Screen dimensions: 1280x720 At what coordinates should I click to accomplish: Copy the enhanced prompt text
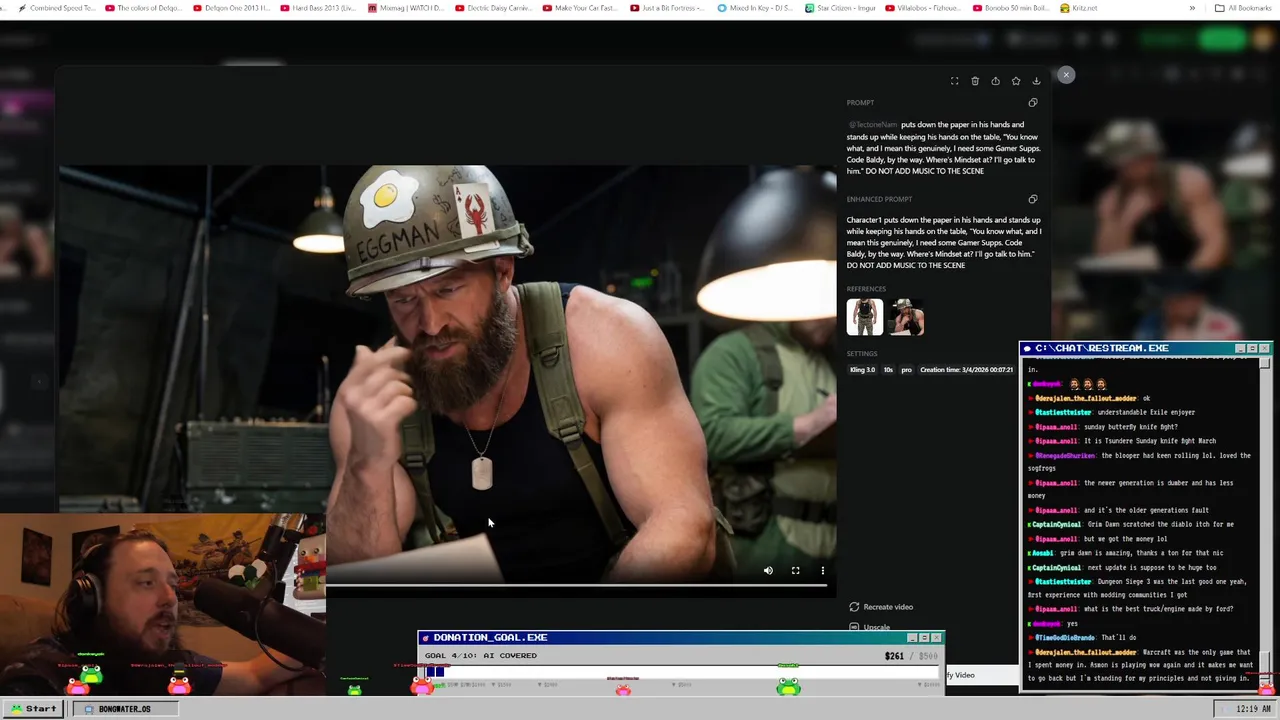[1033, 199]
